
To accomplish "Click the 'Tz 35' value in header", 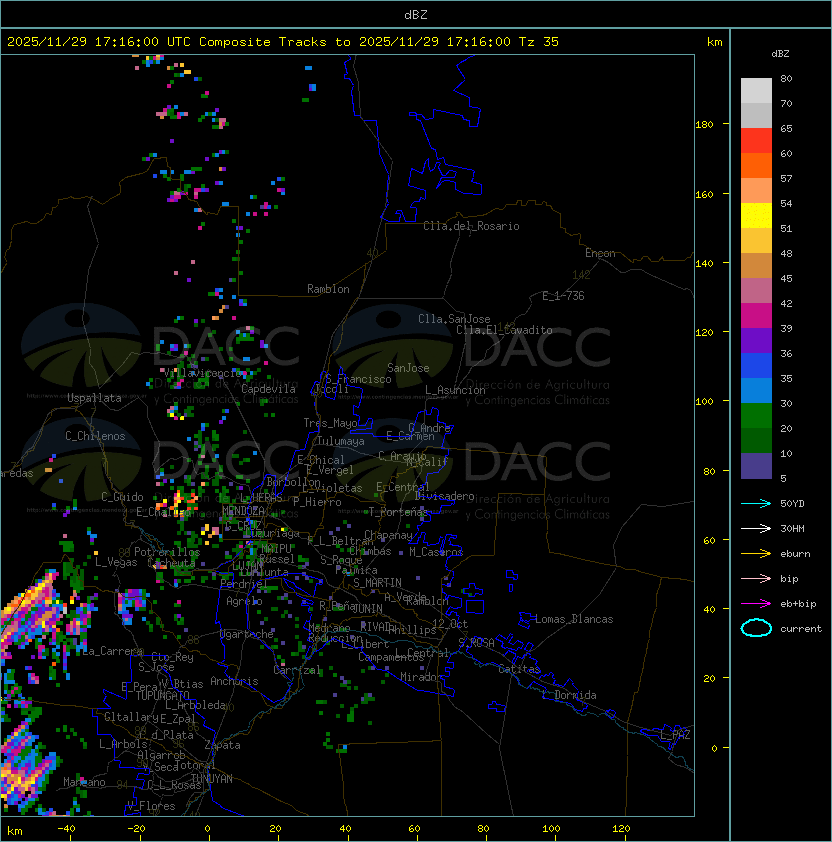I will click(539, 42).
